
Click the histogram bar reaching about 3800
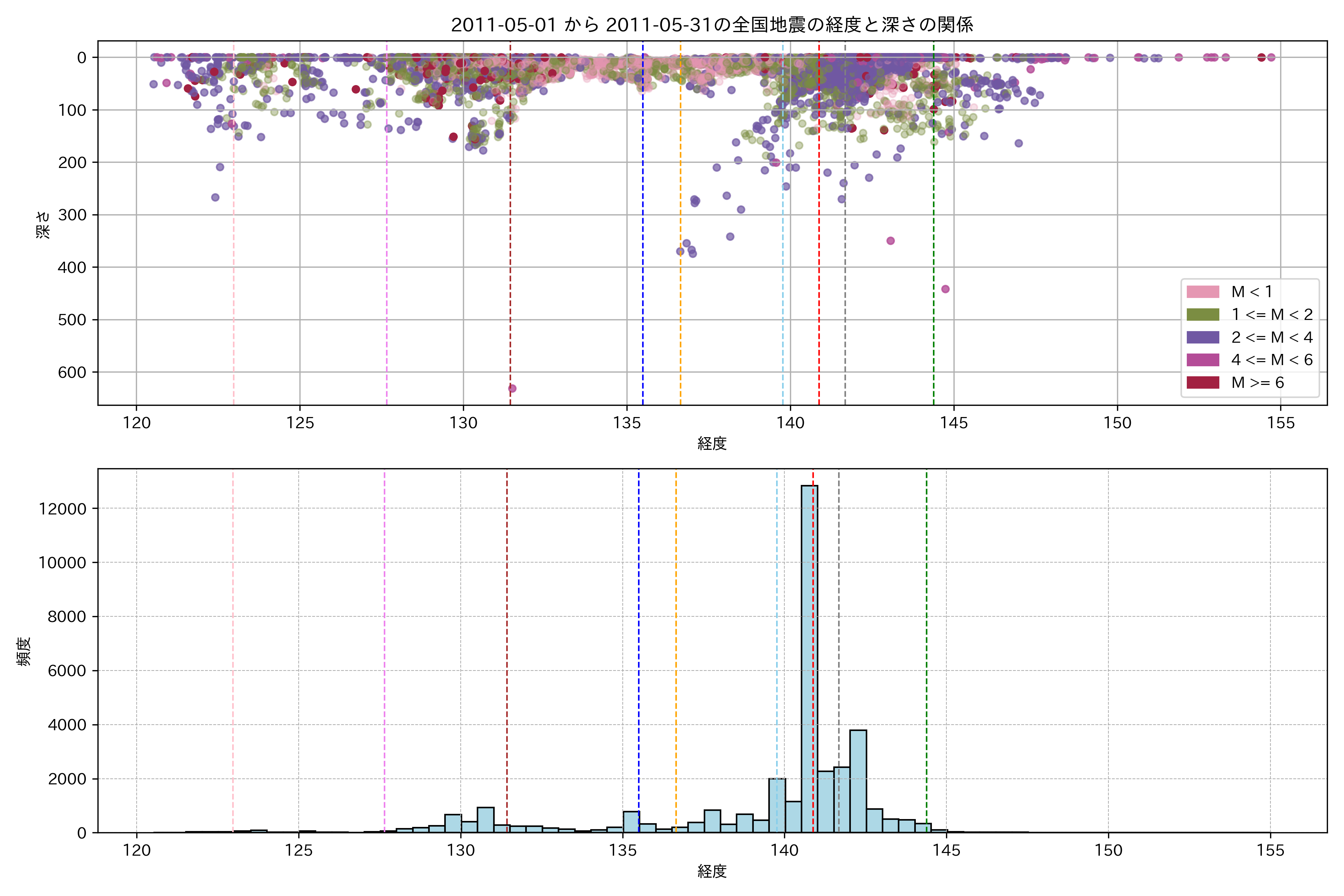point(858,781)
